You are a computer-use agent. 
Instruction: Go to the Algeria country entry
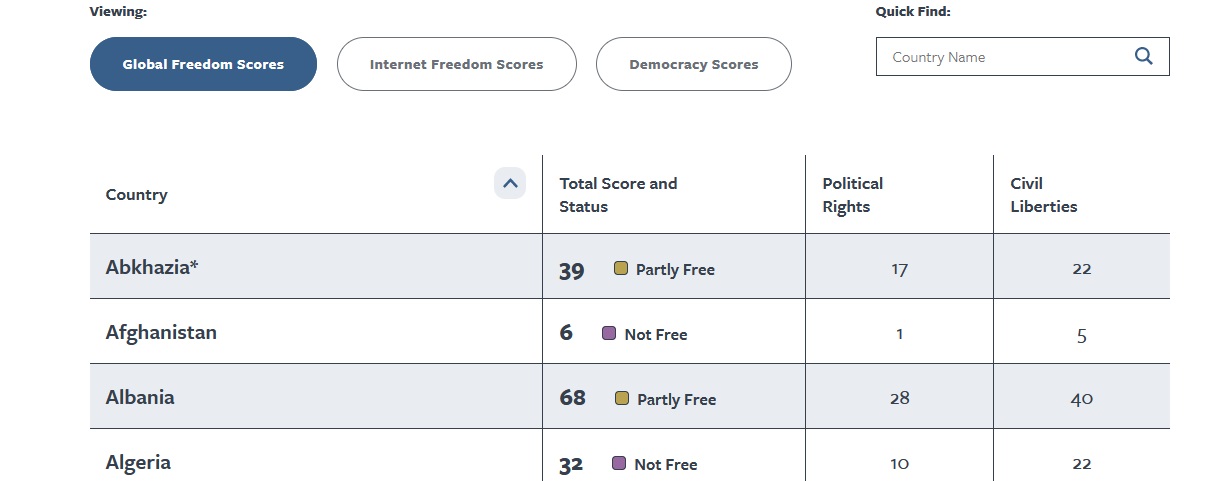(138, 462)
